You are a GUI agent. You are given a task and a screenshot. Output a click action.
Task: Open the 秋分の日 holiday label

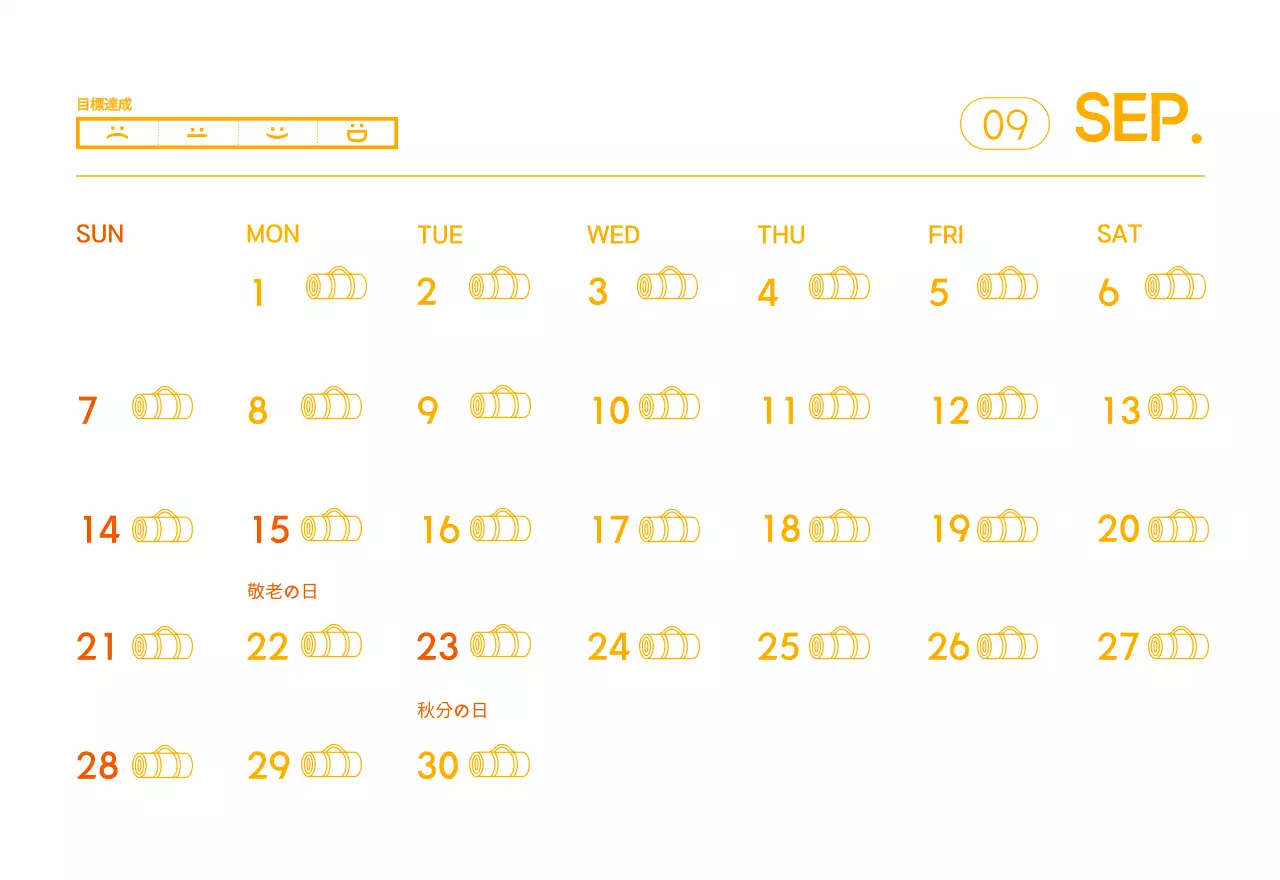coord(452,711)
